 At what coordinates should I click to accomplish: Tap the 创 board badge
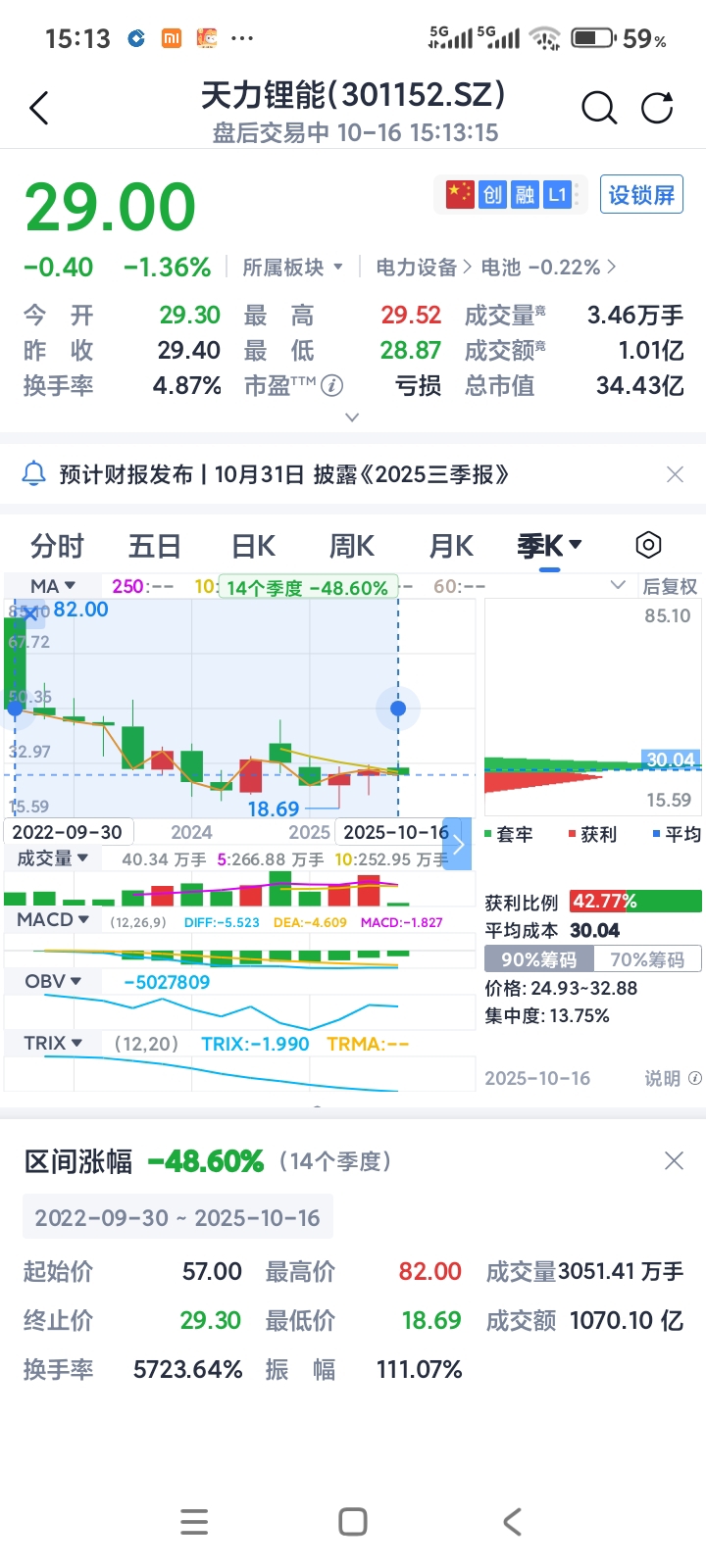point(492,194)
